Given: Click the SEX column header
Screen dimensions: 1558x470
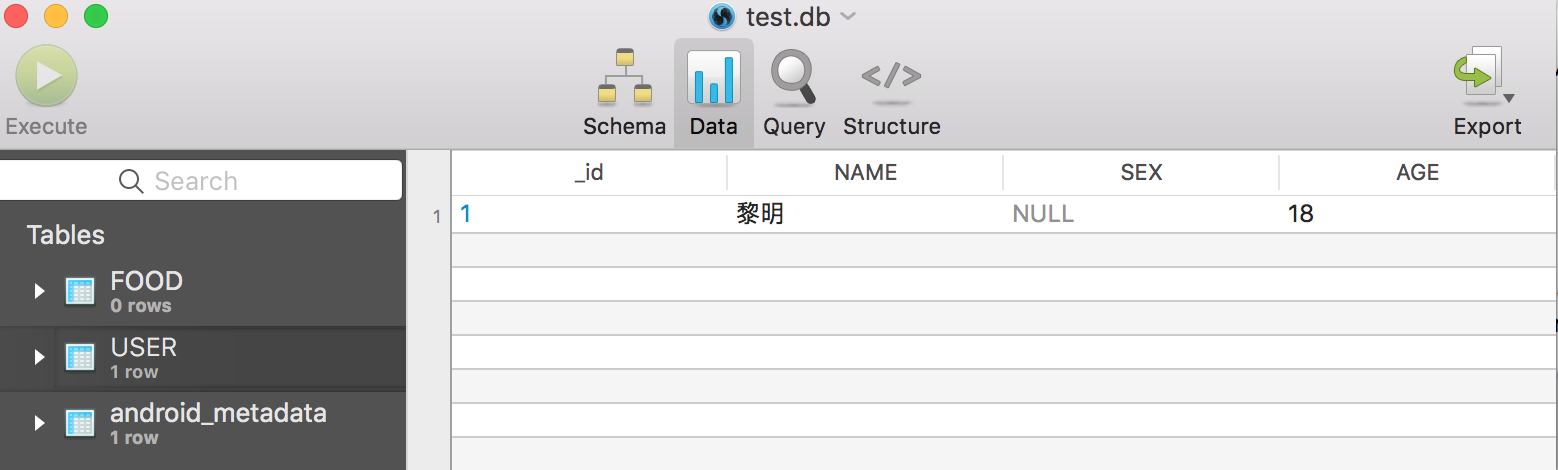Looking at the screenshot, I should point(1141,173).
